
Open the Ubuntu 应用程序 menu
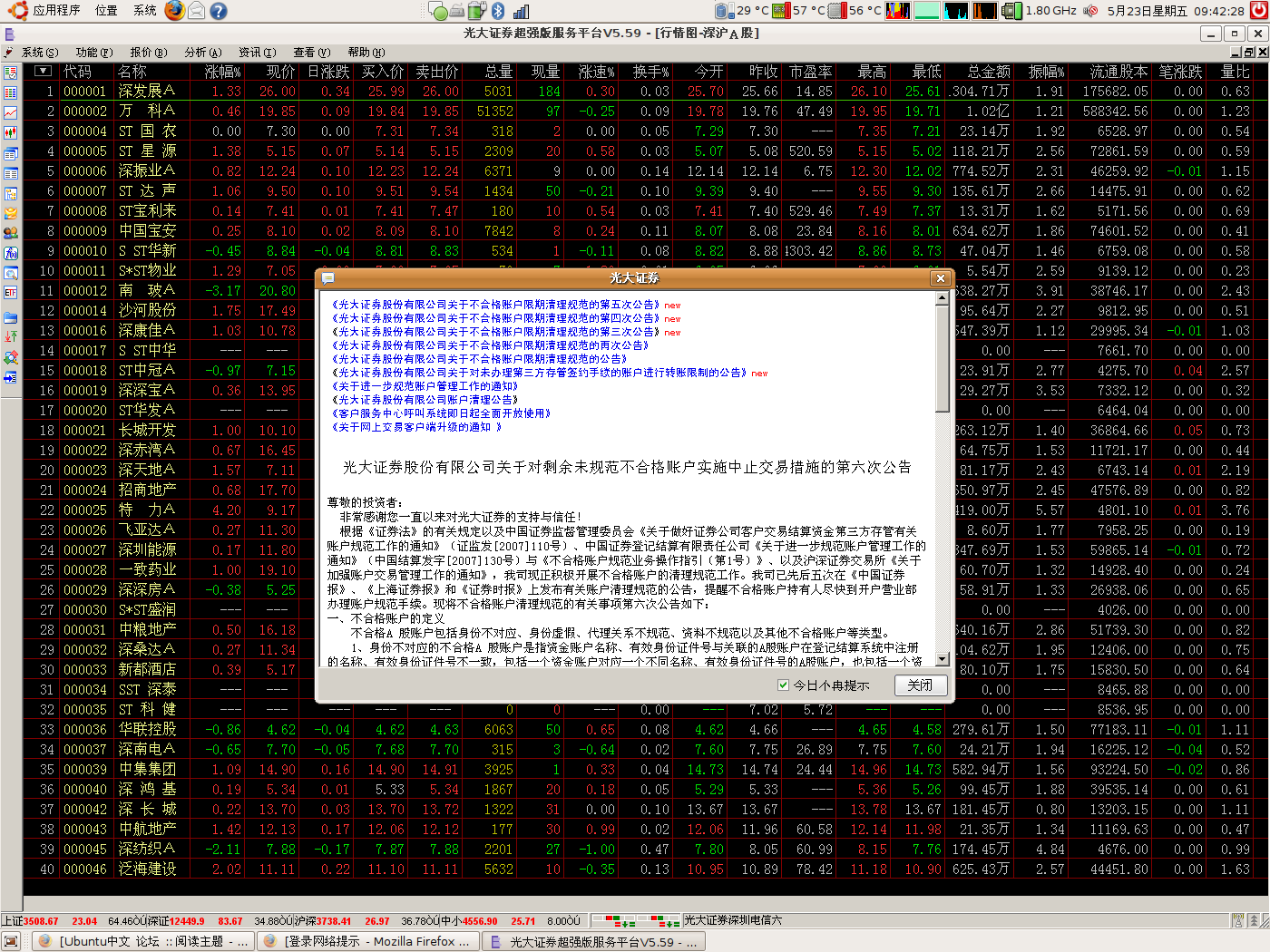click(46, 11)
